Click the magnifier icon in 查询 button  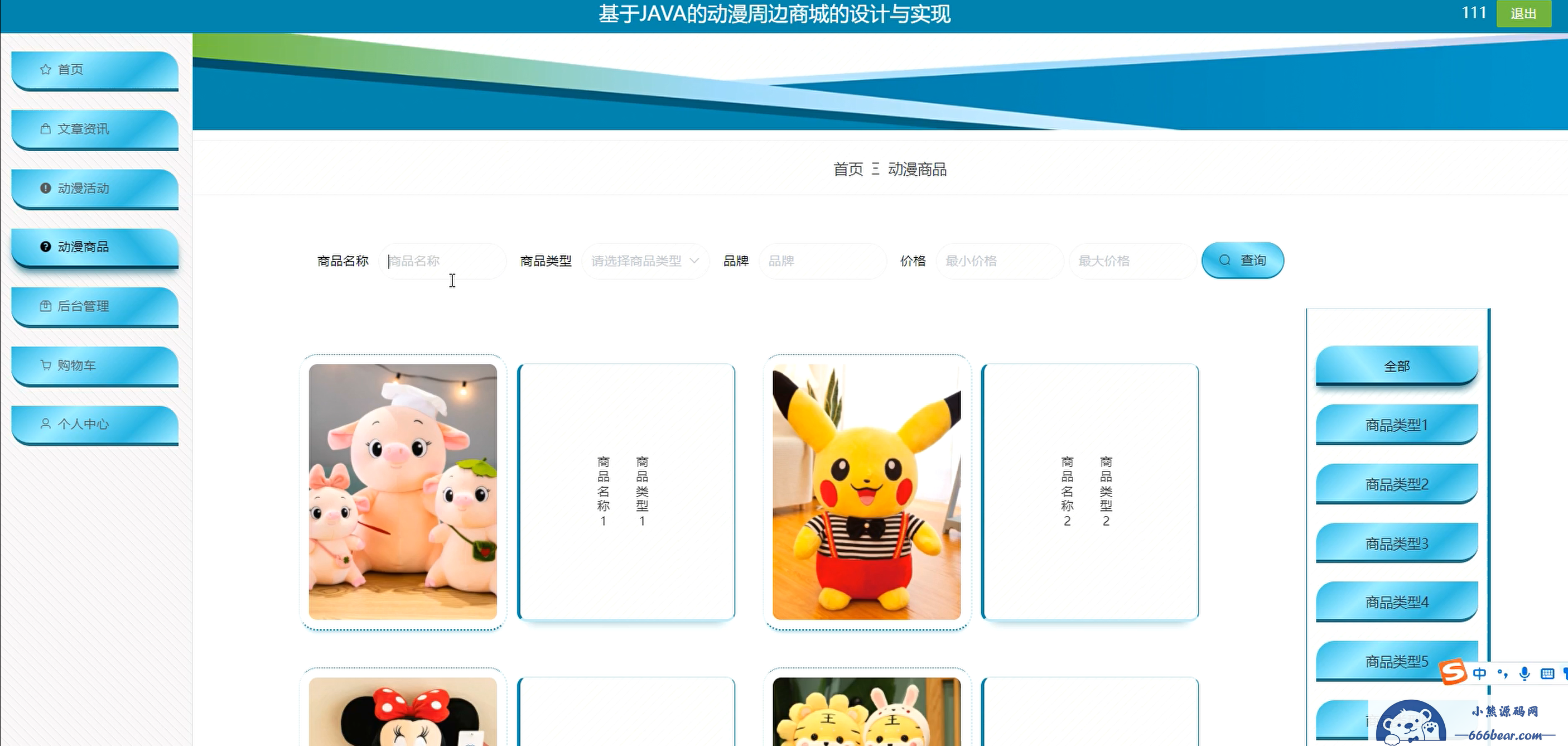click(x=1225, y=261)
